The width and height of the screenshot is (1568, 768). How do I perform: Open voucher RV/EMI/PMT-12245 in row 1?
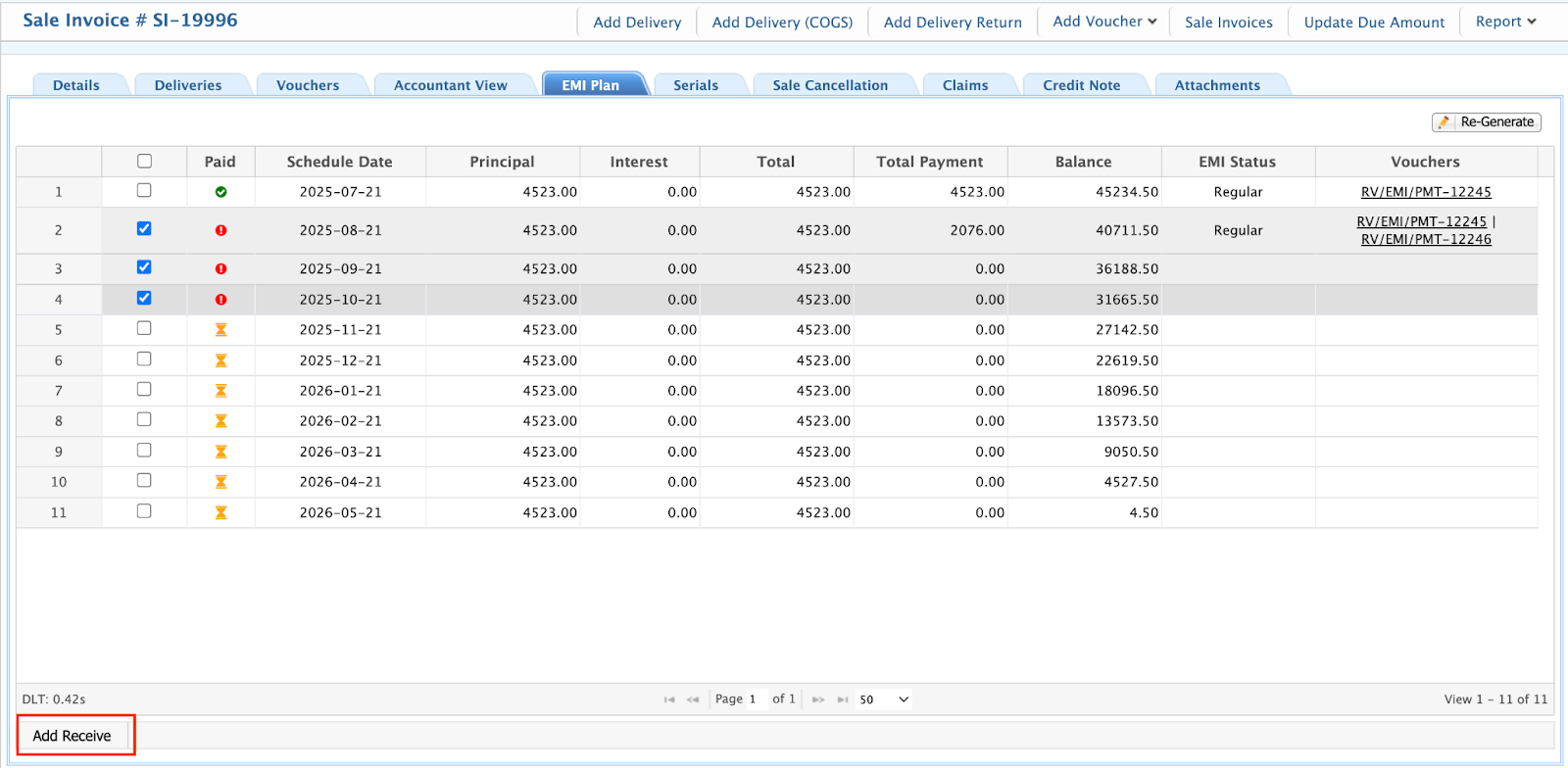(x=1426, y=192)
